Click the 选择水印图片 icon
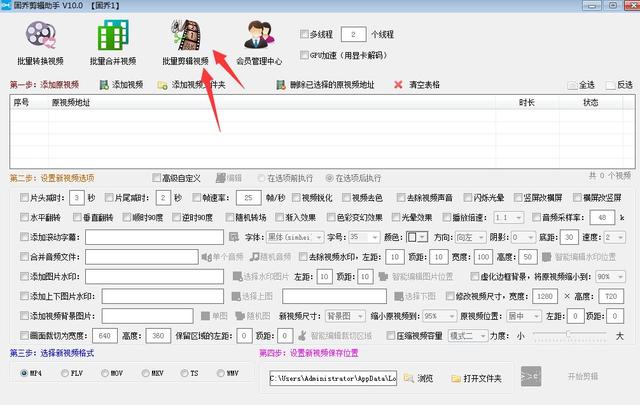Viewport: 640px width, 405px height. [238, 276]
